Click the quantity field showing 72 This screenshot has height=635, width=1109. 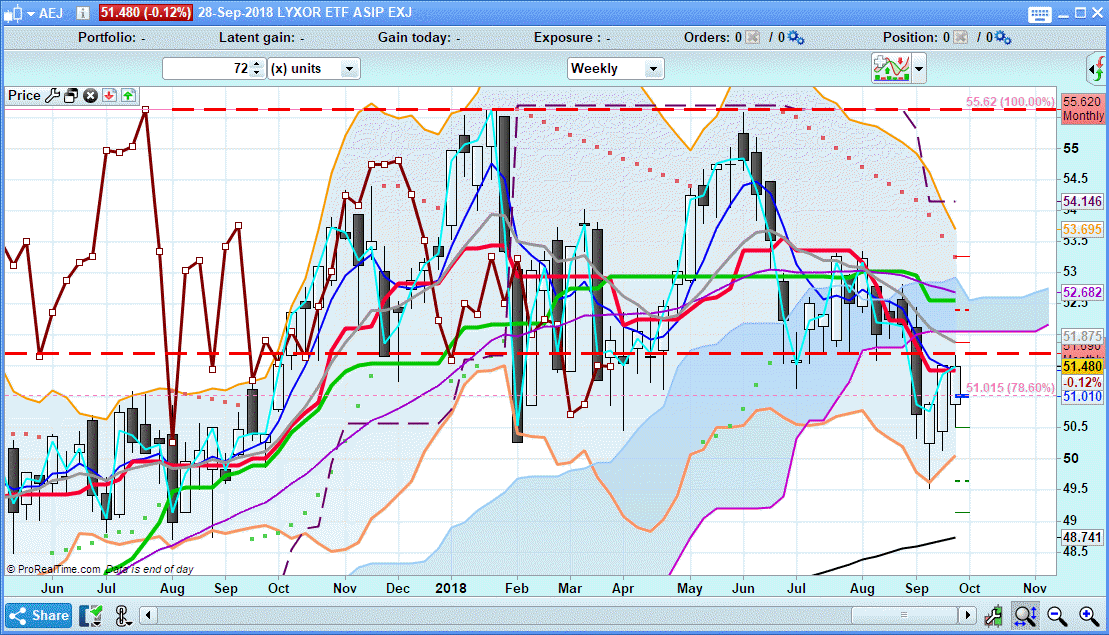207,69
